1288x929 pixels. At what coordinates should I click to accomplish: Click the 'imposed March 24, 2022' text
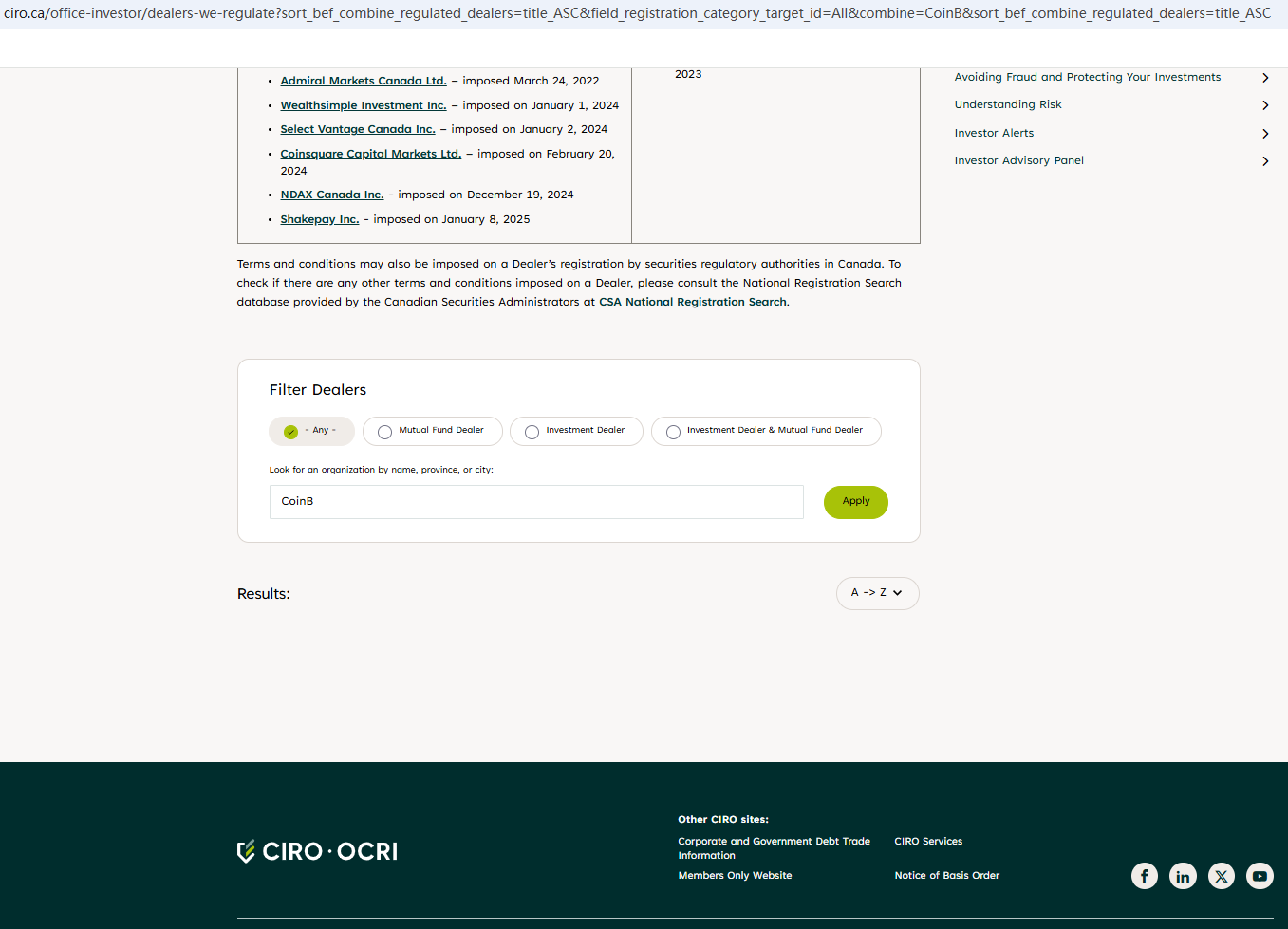coord(531,82)
